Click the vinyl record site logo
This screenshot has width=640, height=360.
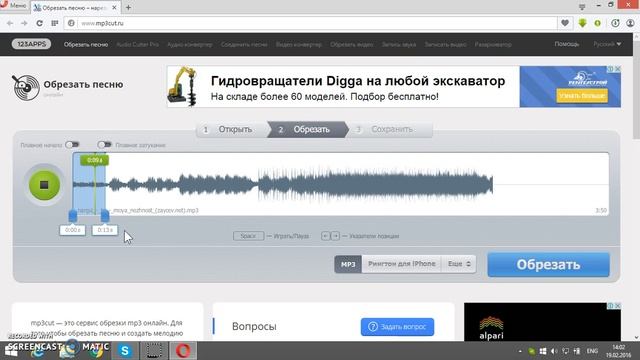tap(26, 87)
